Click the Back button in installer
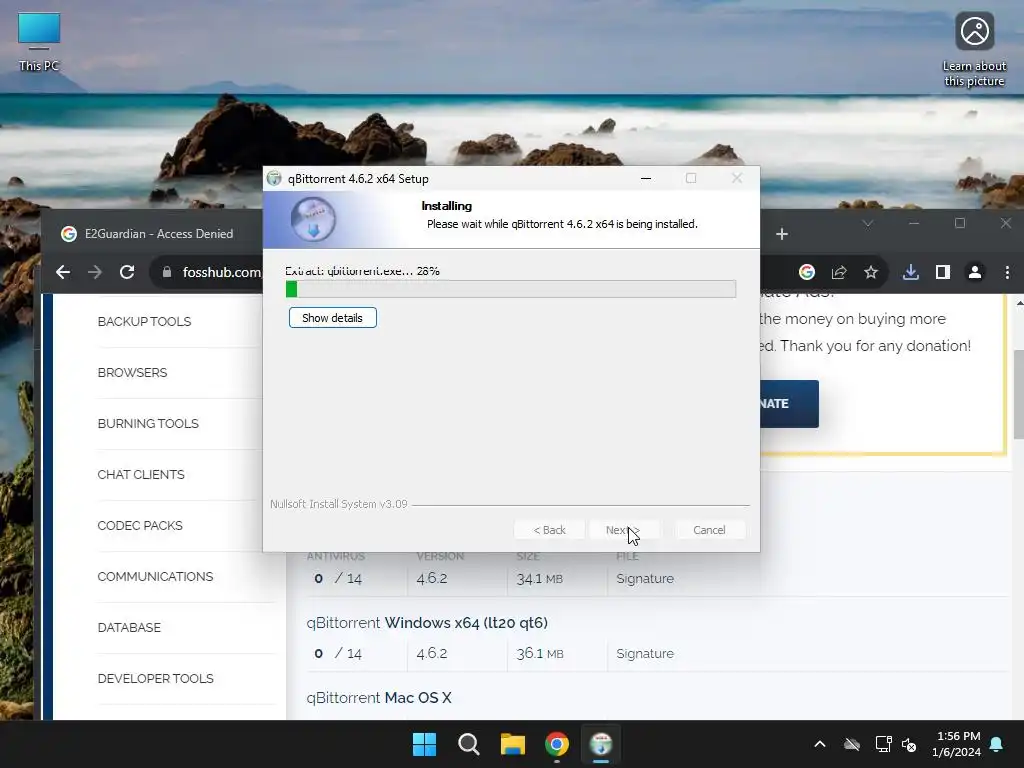Image resolution: width=1024 pixels, height=768 pixels. [549, 530]
